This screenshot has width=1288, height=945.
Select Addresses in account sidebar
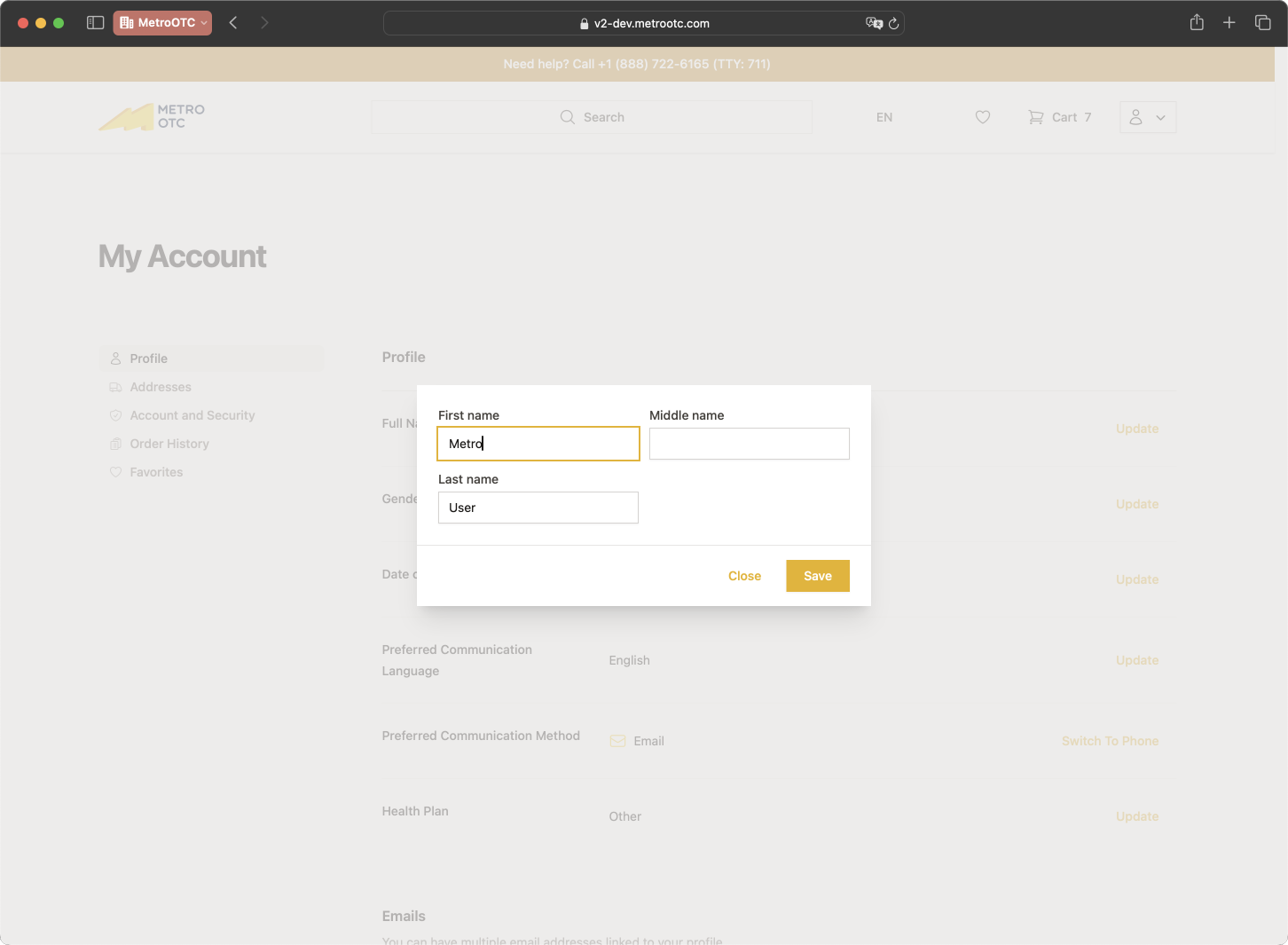coord(161,387)
